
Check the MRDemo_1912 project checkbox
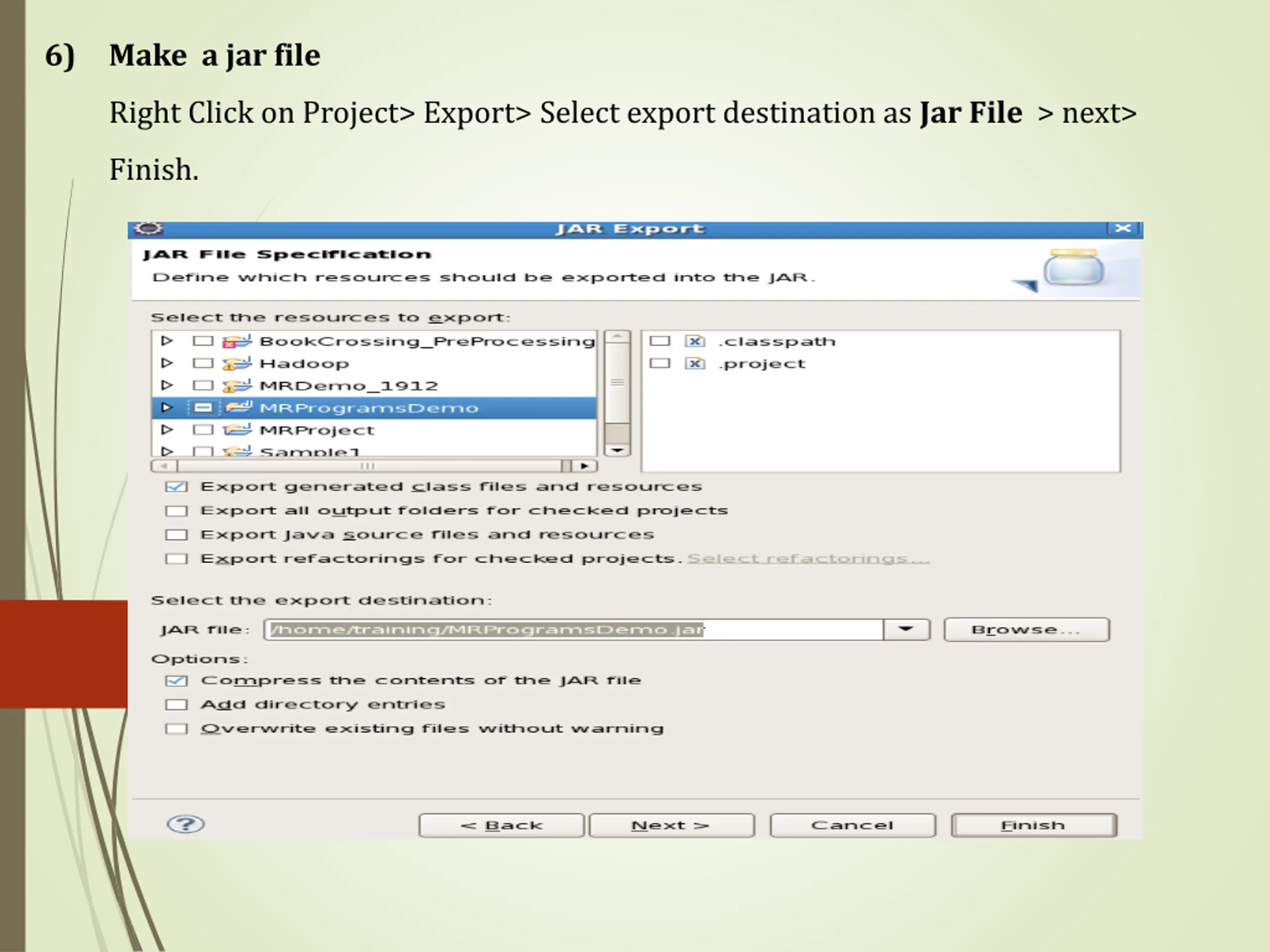[203, 386]
